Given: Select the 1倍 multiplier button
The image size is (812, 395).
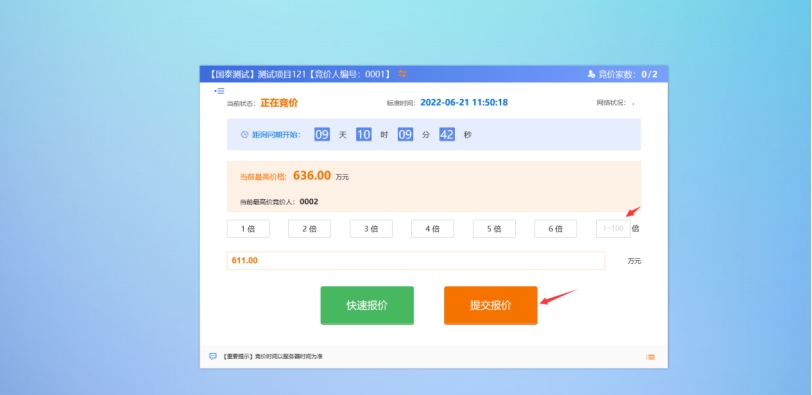Looking at the screenshot, I should pos(248,229).
